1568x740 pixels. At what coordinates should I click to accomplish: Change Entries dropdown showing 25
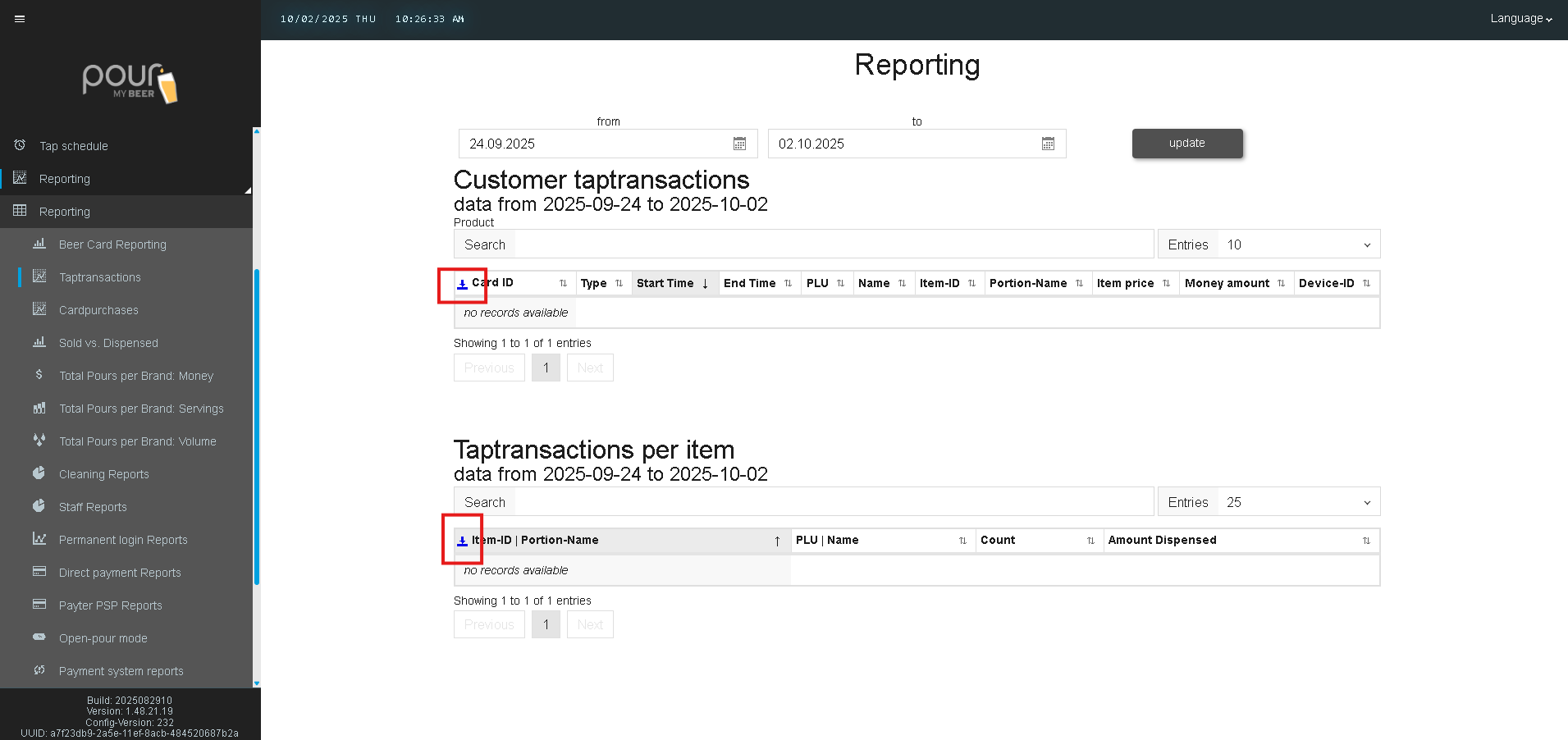(x=1297, y=502)
